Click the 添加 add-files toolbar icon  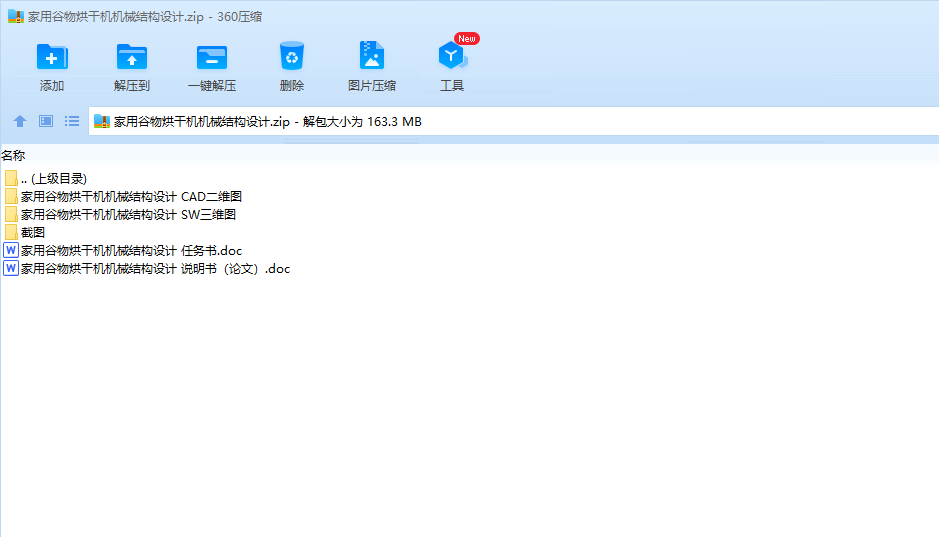click(52, 57)
